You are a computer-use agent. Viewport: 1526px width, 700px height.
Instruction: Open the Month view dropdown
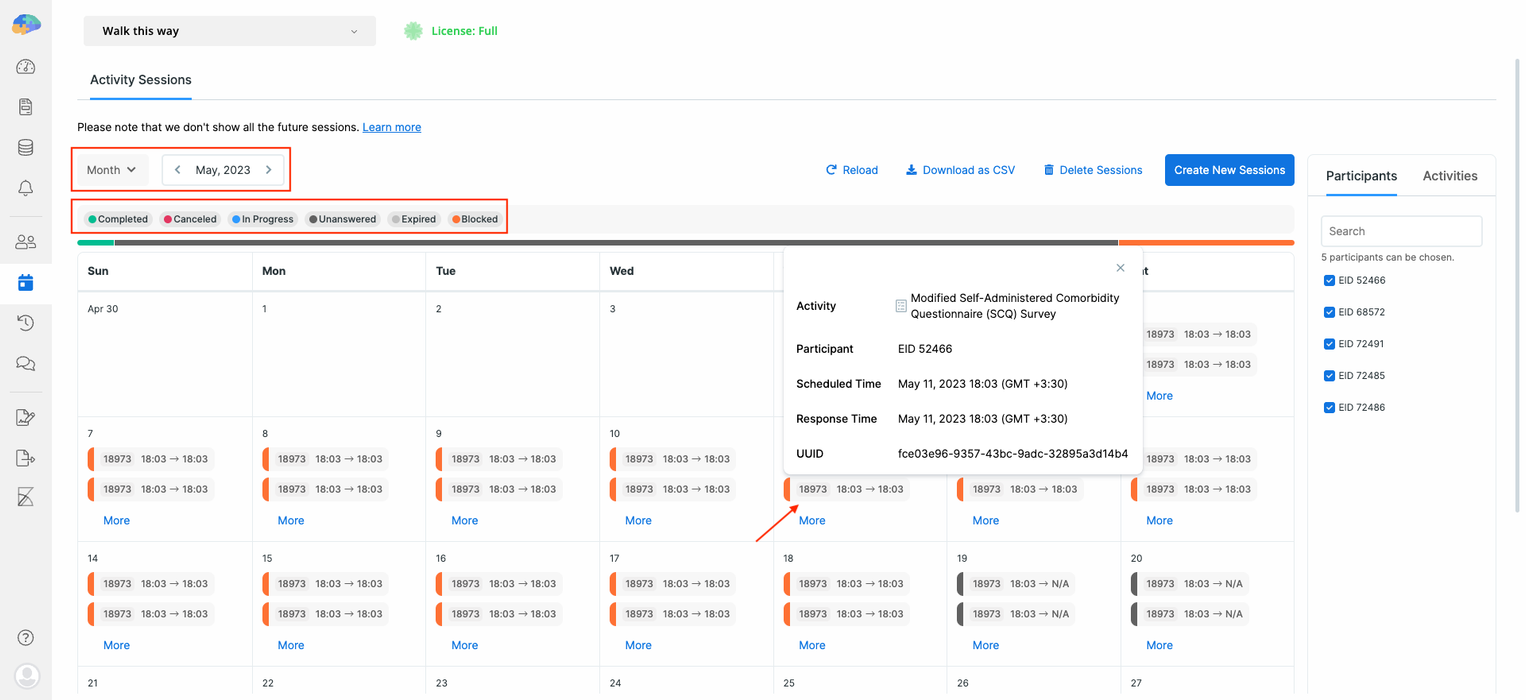110,169
